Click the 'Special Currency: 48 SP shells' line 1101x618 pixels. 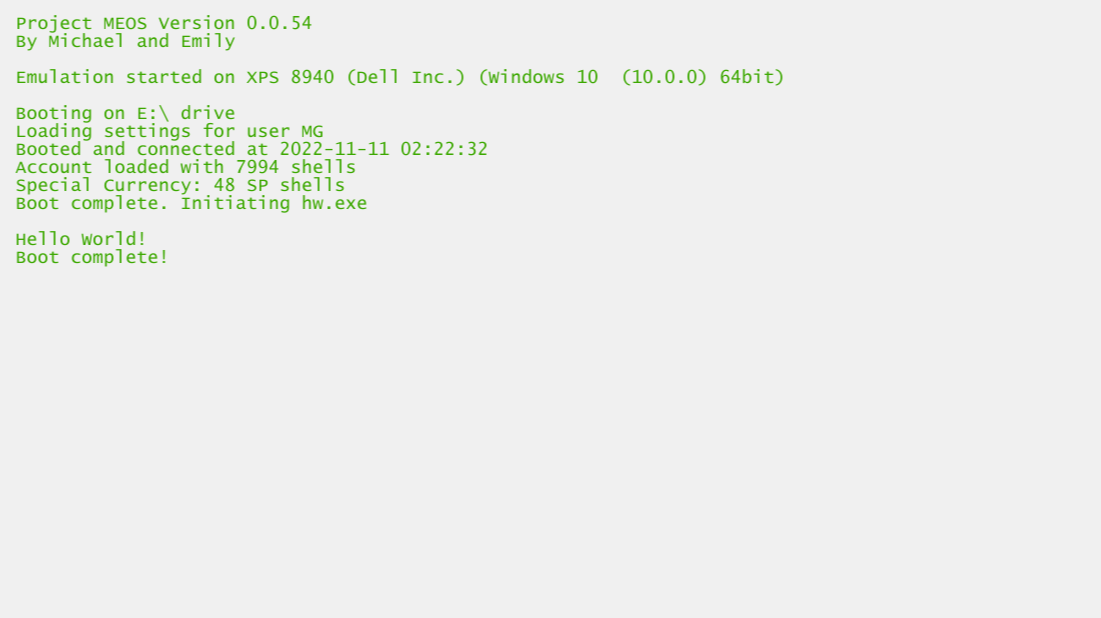pyautogui.click(x=180, y=185)
